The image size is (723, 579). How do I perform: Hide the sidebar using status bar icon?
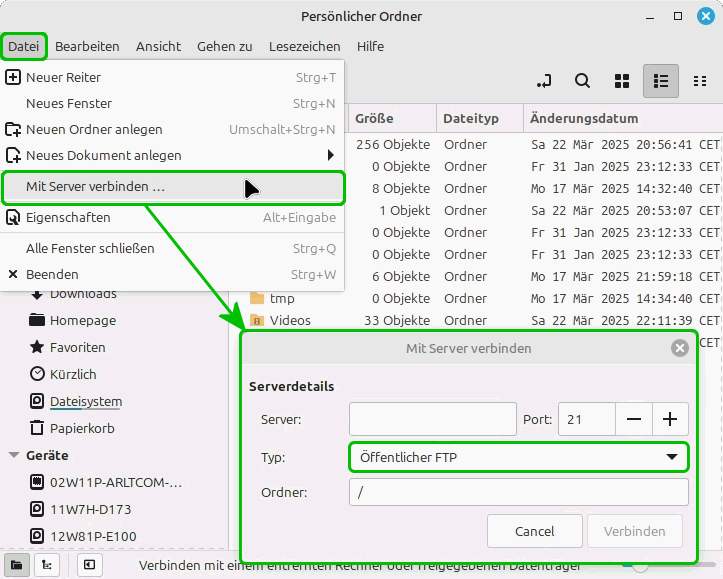pos(89,564)
